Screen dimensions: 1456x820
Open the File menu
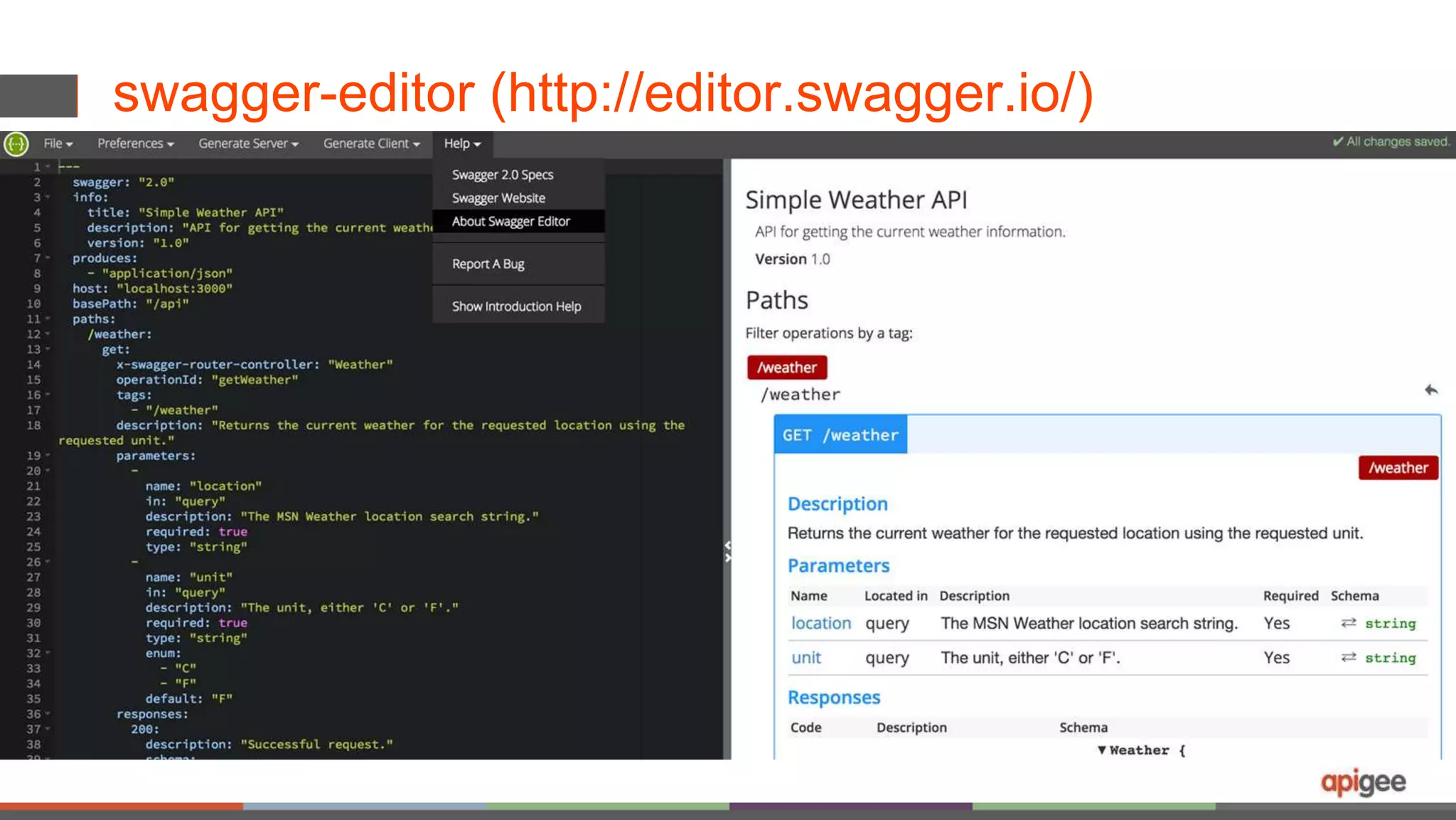[58, 144]
